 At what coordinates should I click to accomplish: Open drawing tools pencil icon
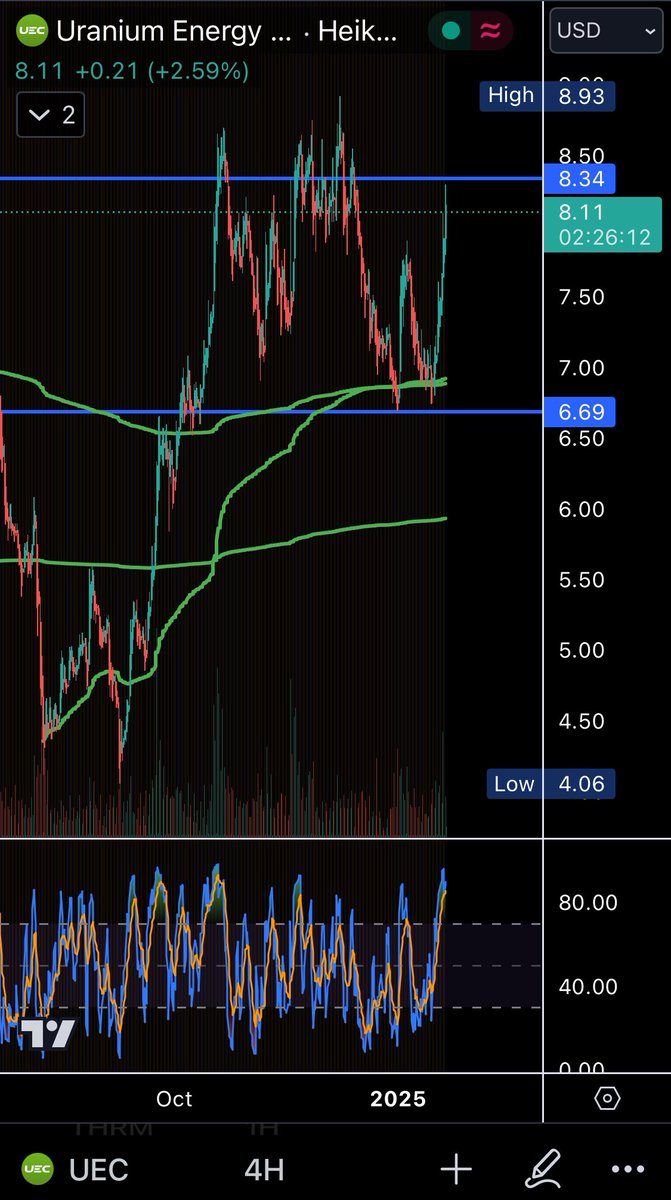(545, 1170)
